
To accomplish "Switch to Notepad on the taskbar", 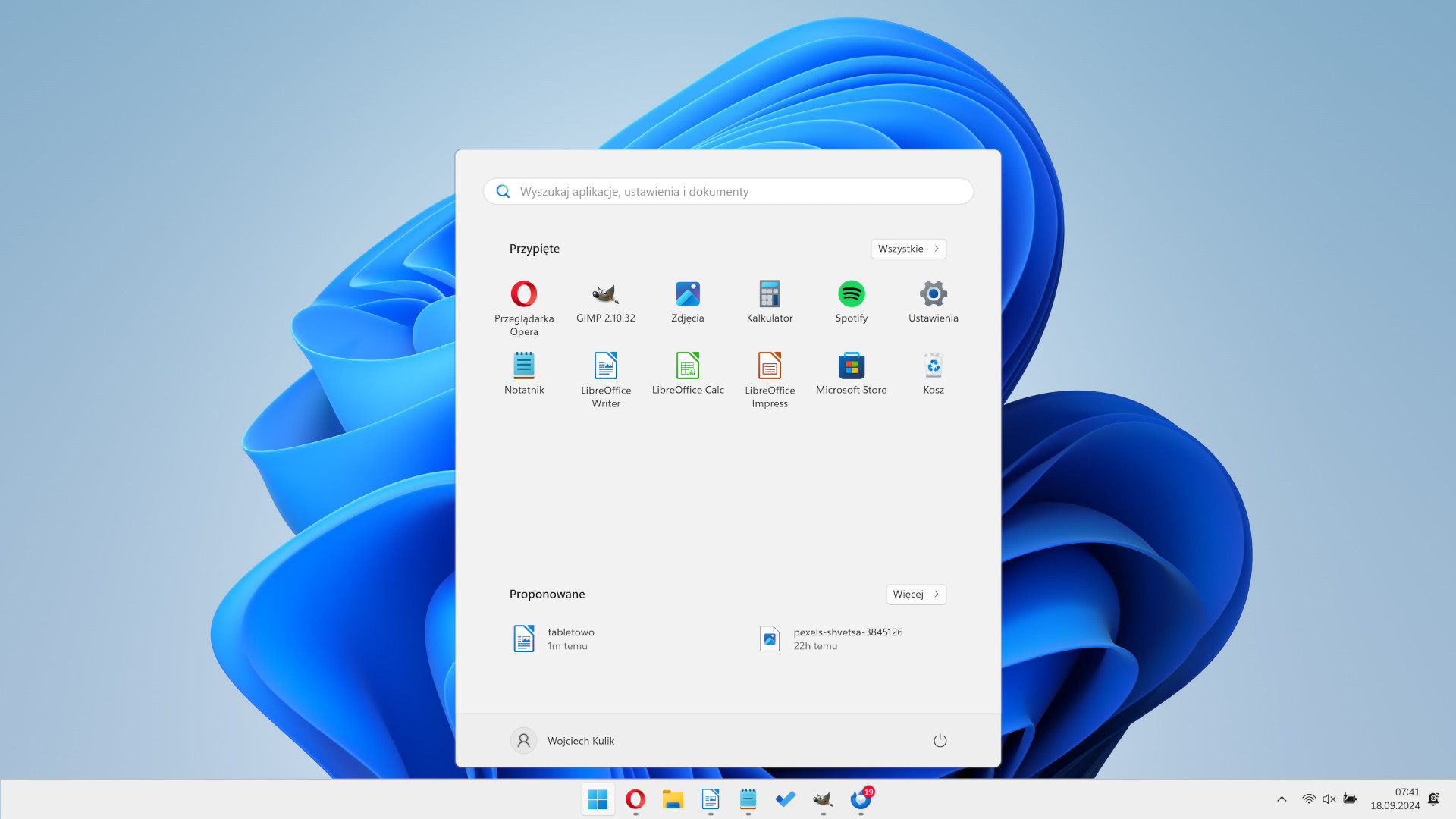I will coord(748,799).
